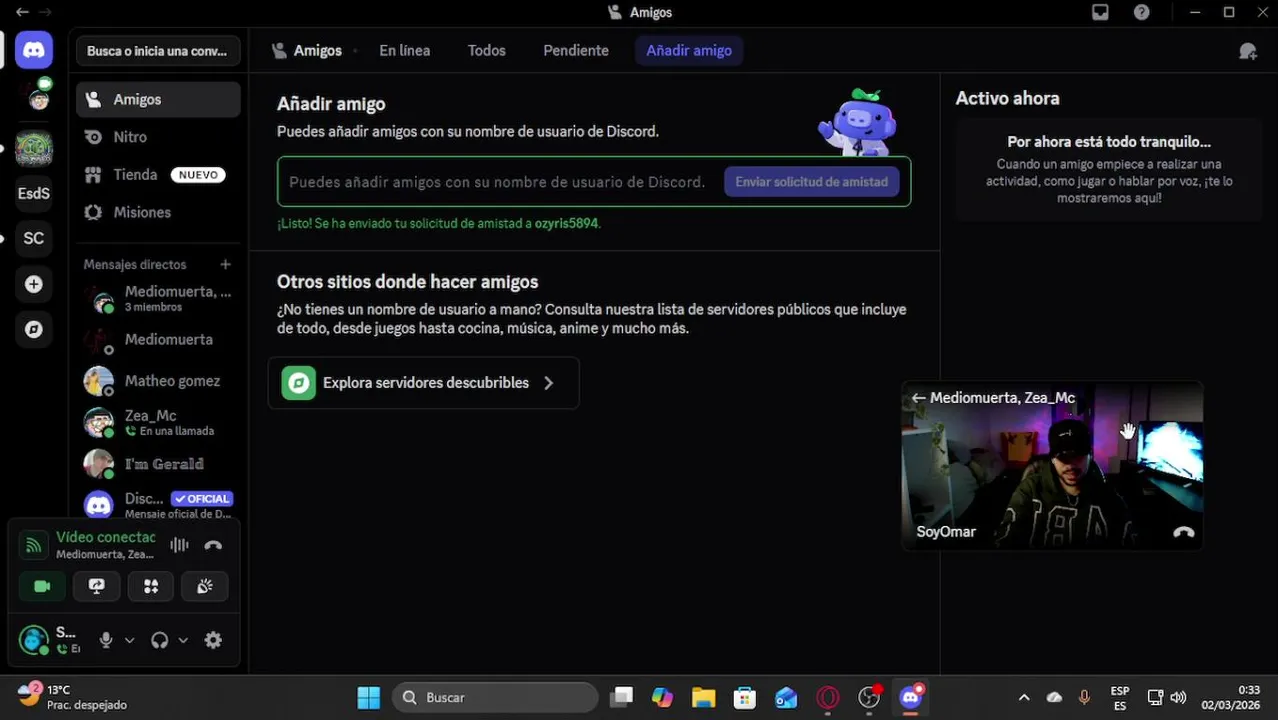
Task: Open Tienda shop page
Action: (158, 175)
